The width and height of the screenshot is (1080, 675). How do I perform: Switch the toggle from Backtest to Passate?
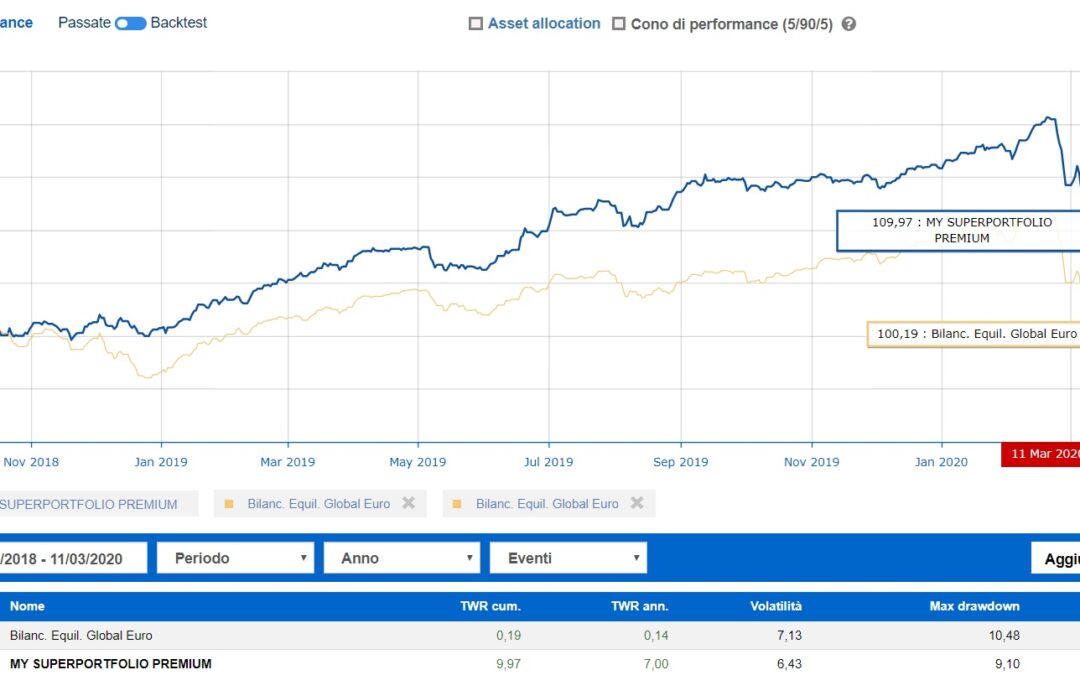(x=131, y=22)
